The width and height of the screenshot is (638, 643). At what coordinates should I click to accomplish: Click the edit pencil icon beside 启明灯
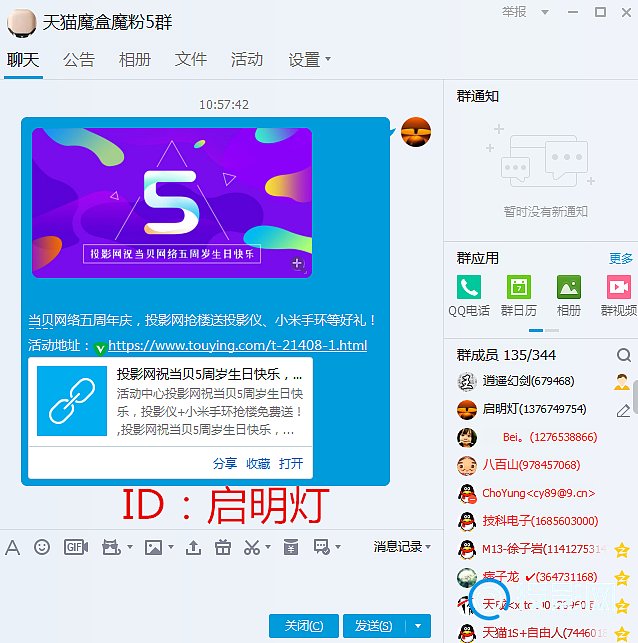tap(623, 410)
